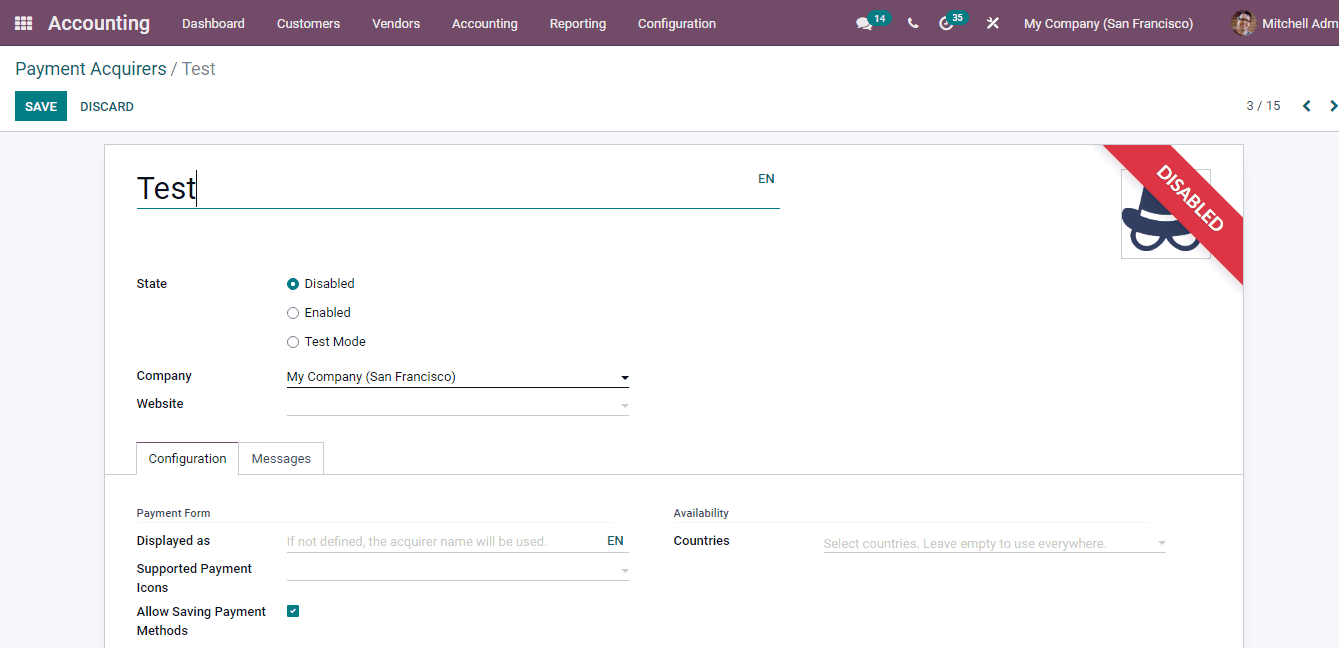Click the phone call icon in top bar
This screenshot has height=648, width=1339.
pyautogui.click(x=912, y=23)
